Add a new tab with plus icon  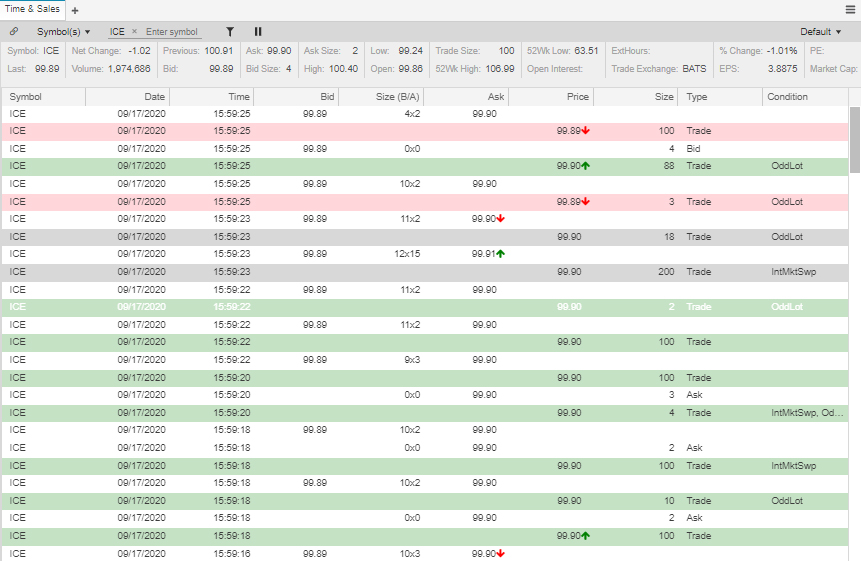(x=75, y=10)
